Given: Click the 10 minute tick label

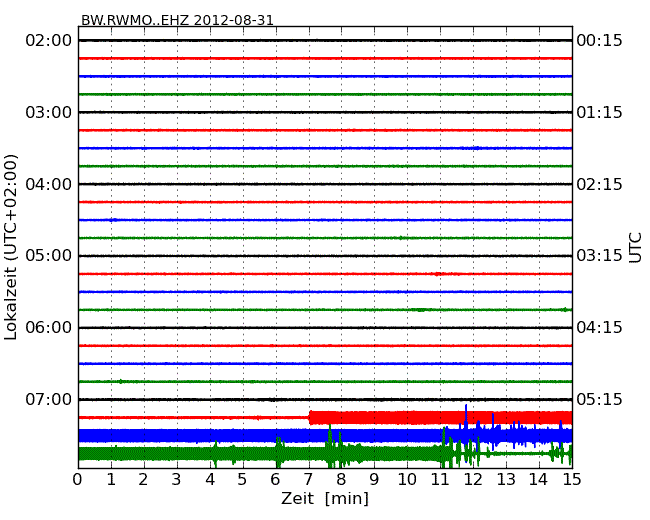Looking at the screenshot, I should tap(407, 480).
